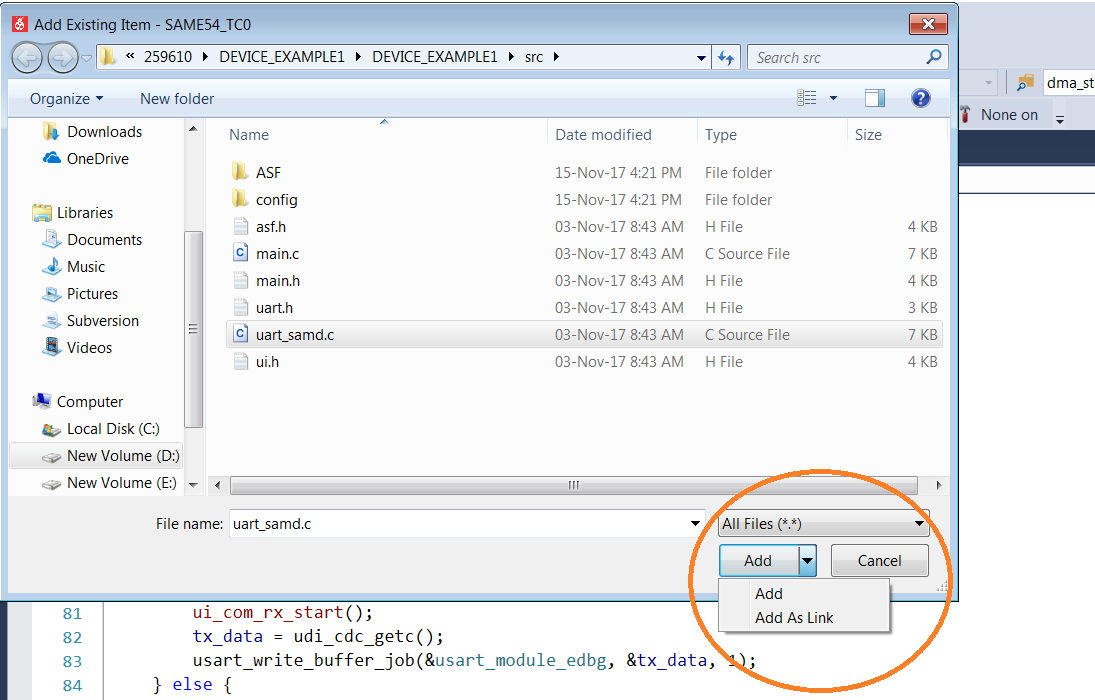Screen dimensions: 1095x700
Task: Select New Volume (D:)
Action: tap(96, 456)
